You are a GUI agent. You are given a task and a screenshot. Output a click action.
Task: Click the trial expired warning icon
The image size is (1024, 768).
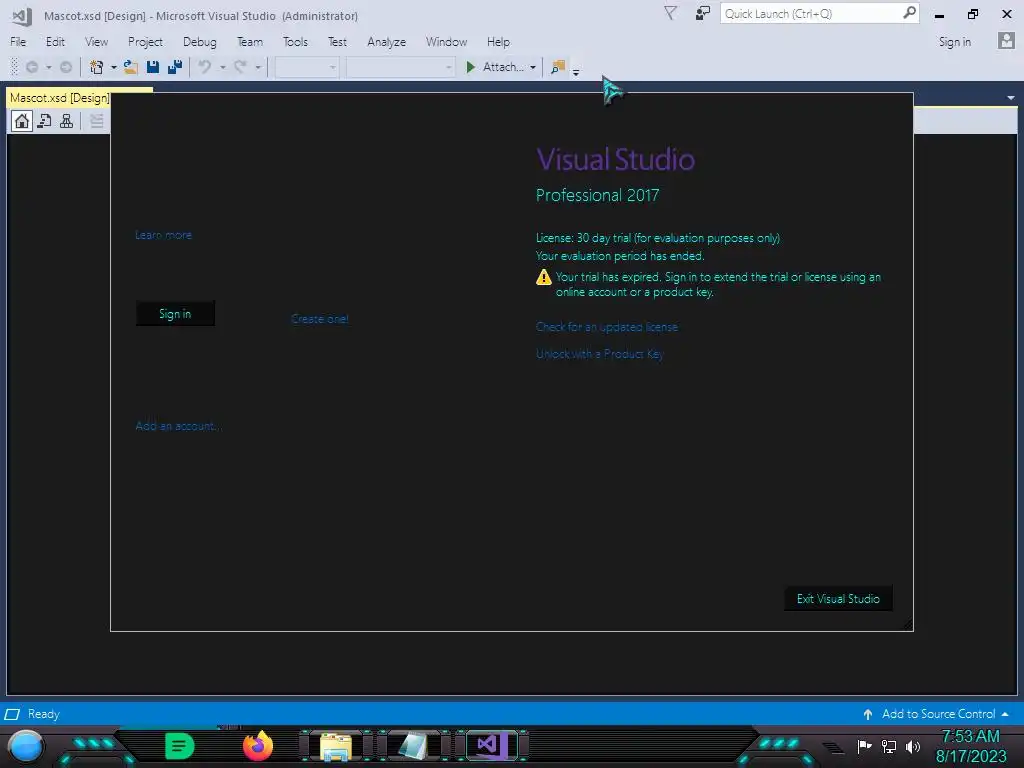[x=543, y=278]
